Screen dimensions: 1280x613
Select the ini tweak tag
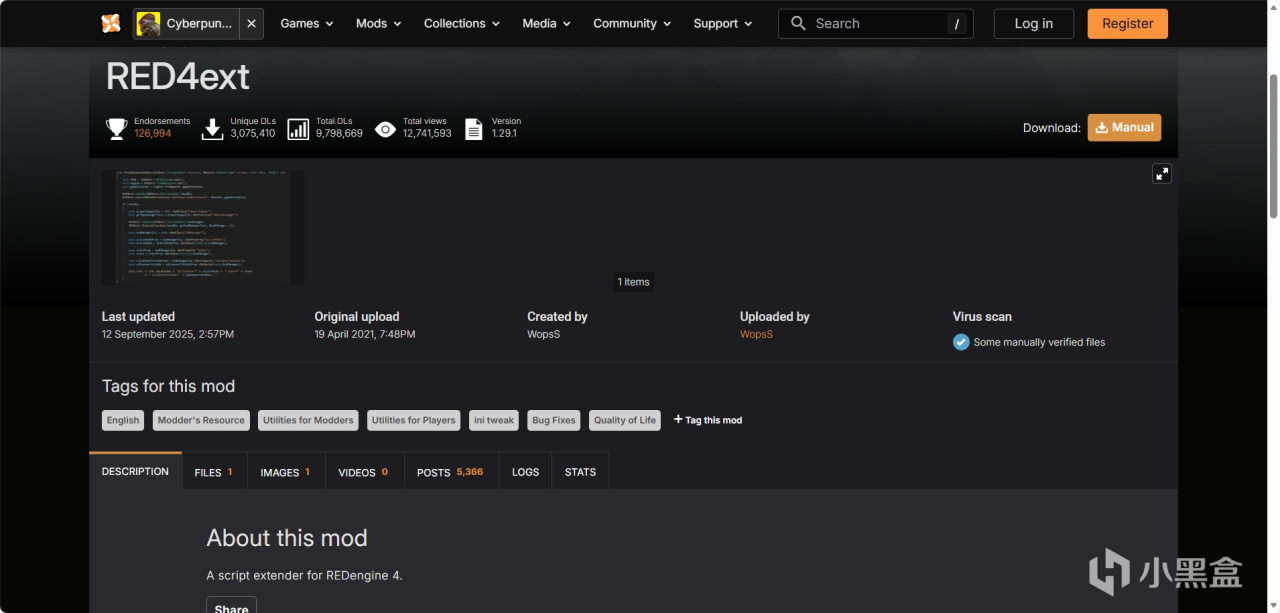(x=494, y=420)
